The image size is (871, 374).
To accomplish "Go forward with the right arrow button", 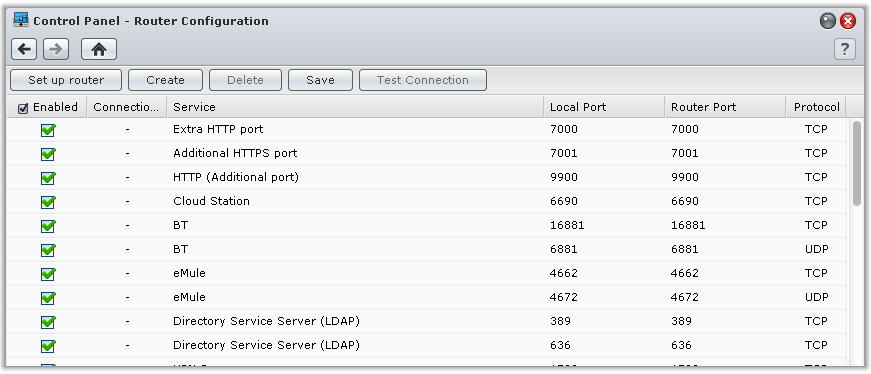I will (56, 49).
